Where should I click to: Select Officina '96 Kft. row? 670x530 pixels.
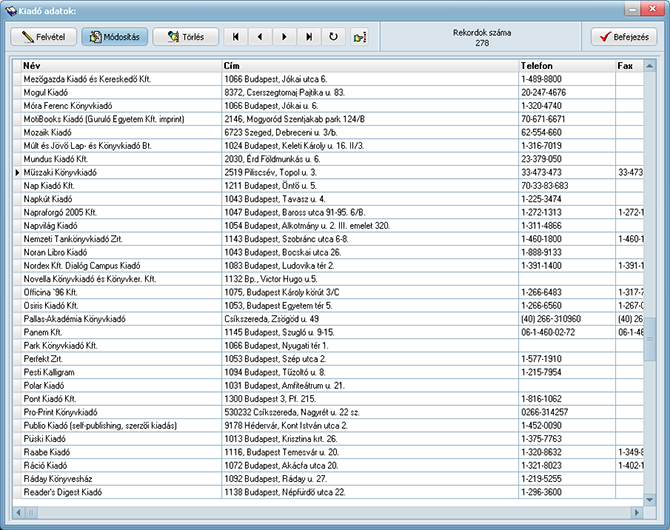point(328,292)
